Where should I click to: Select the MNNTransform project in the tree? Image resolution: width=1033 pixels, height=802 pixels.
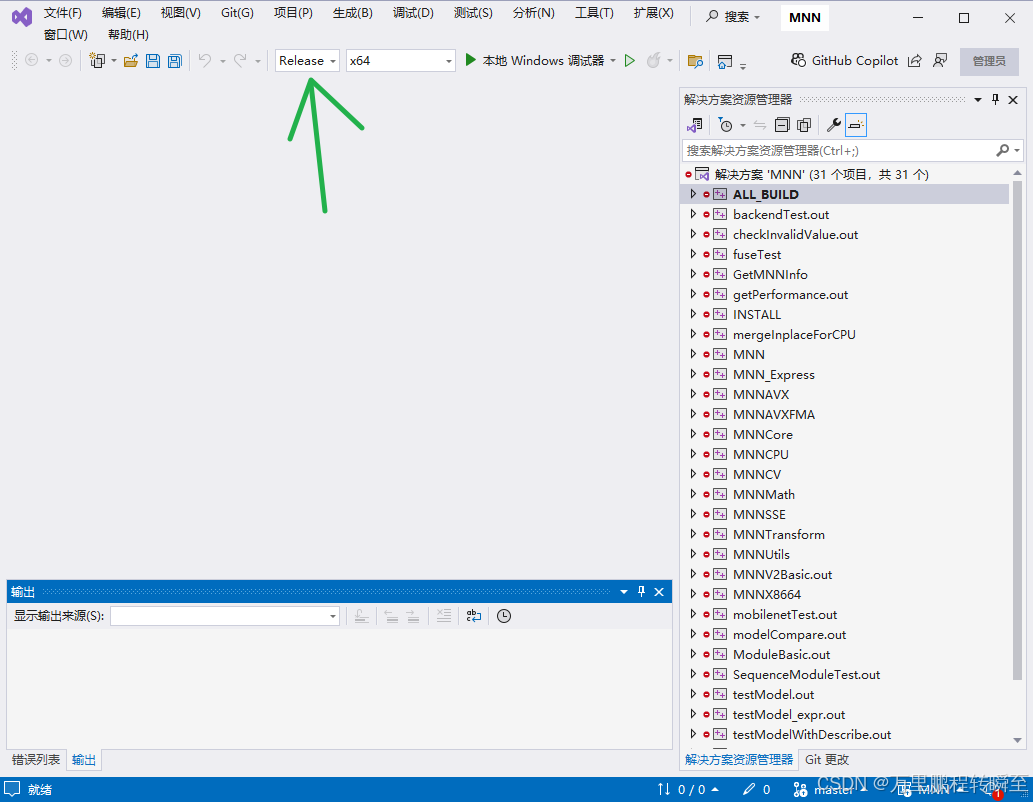click(779, 534)
